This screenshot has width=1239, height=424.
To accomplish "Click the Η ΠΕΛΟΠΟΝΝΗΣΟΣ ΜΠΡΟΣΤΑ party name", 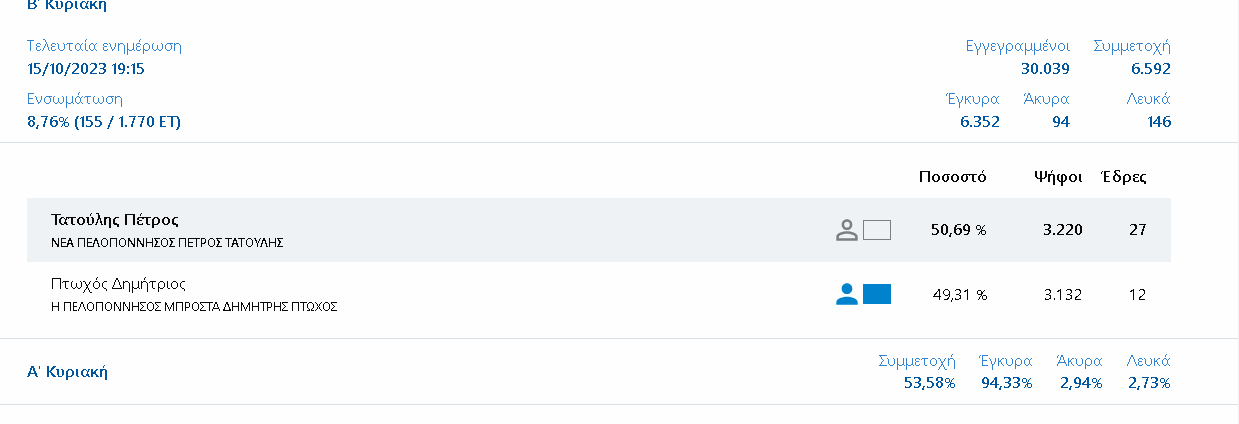I will click(194, 307).
